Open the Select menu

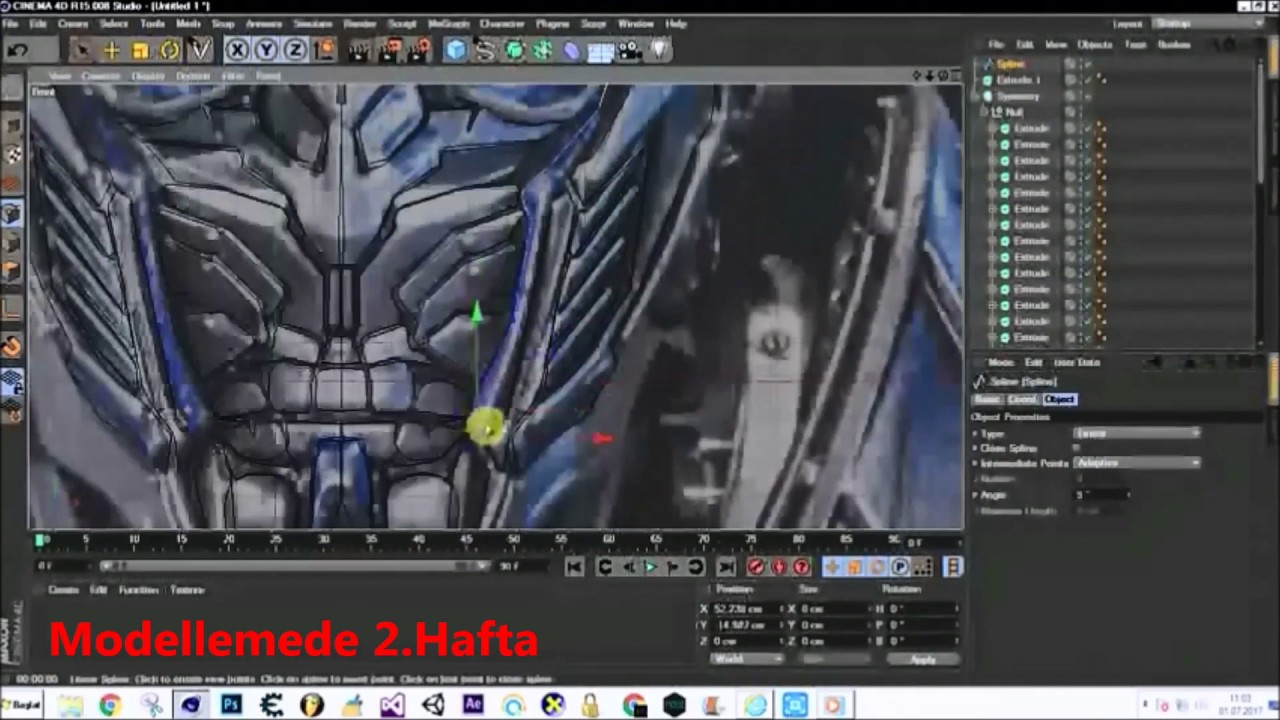[113, 23]
